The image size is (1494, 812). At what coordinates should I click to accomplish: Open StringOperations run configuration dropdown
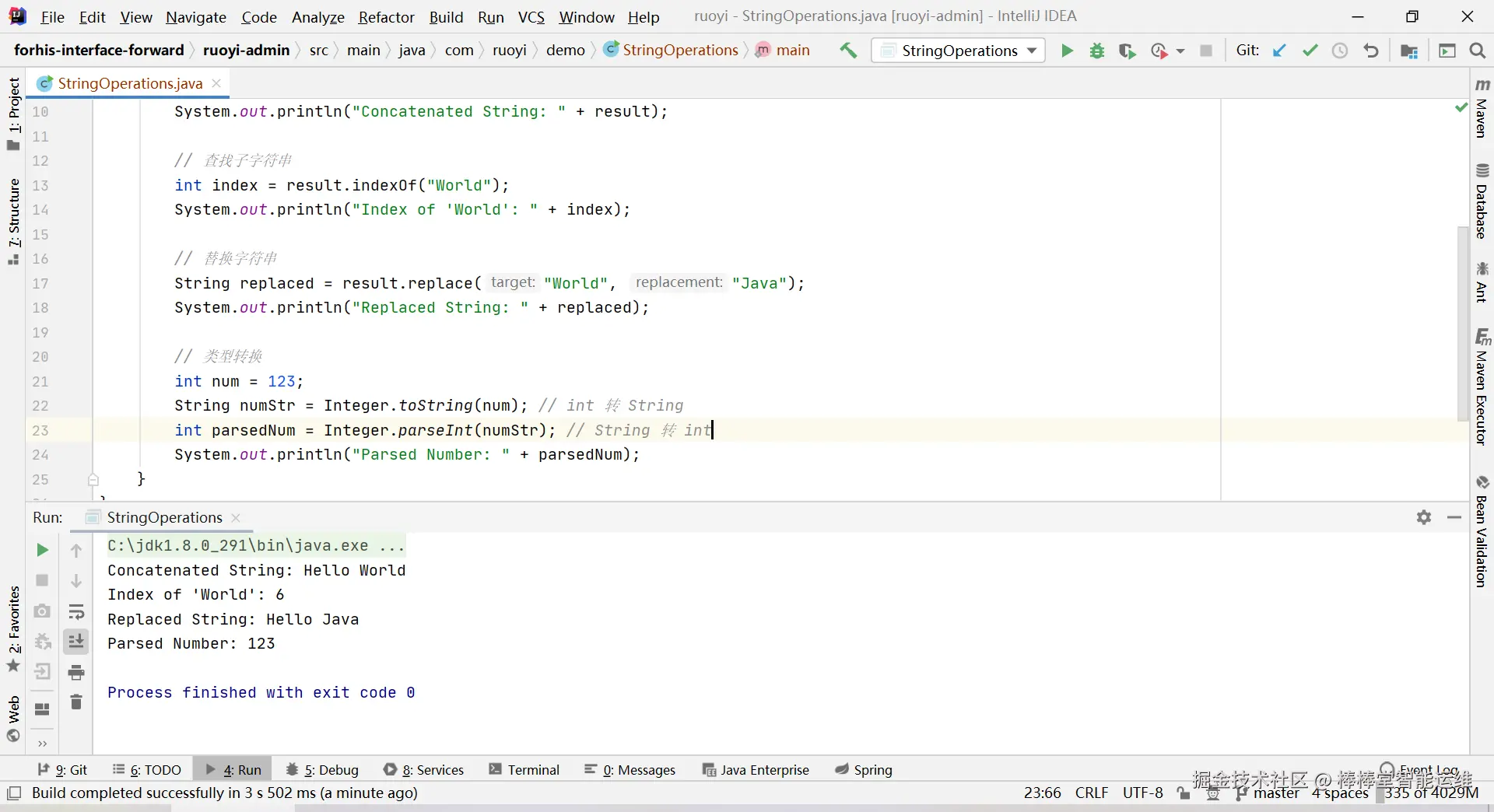(959, 51)
